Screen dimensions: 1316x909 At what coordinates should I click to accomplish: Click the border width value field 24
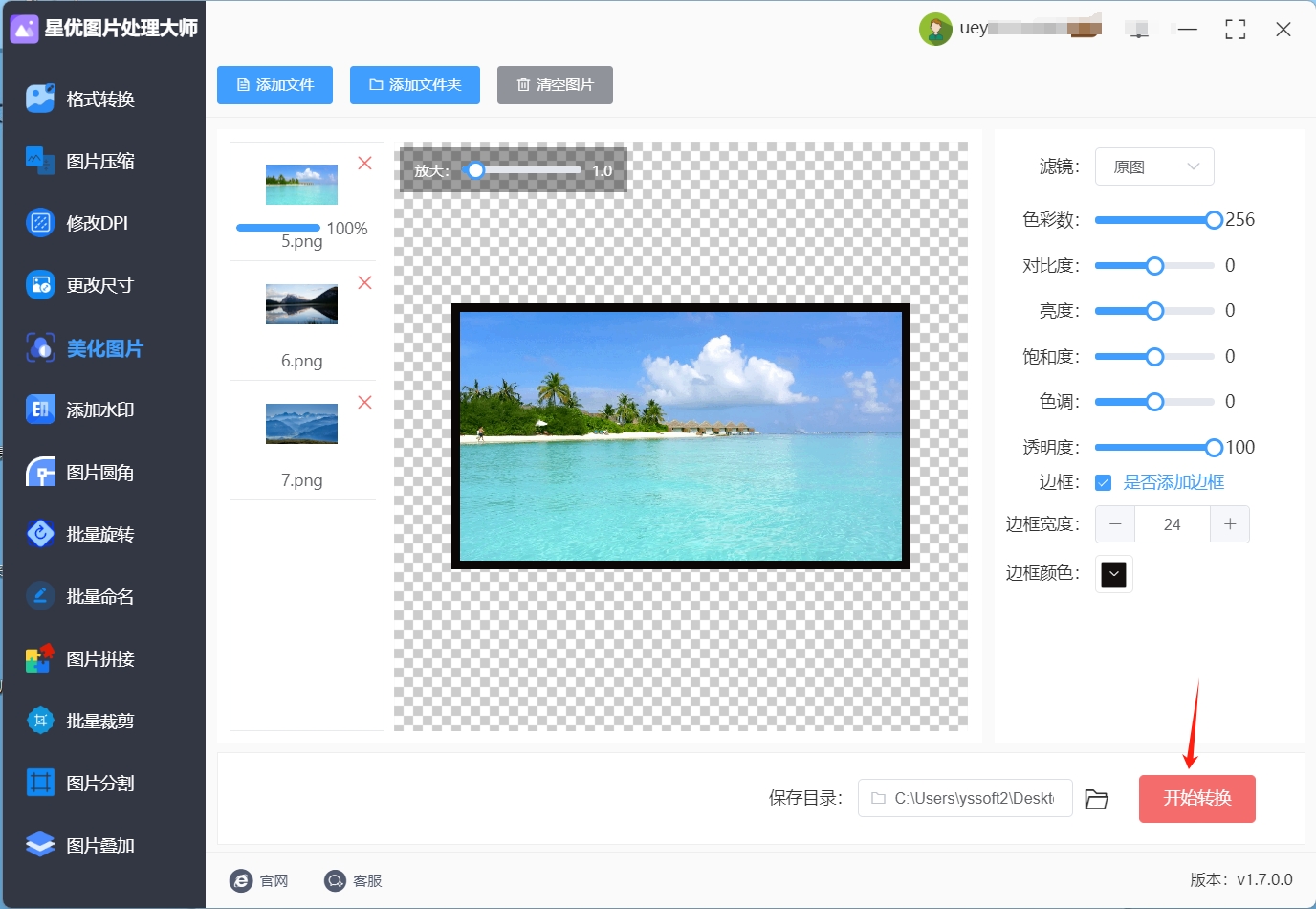(1173, 524)
